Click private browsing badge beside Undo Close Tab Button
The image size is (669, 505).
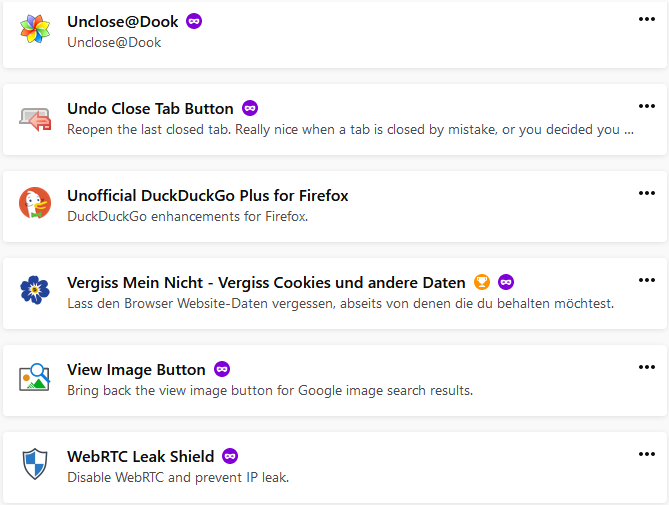pyautogui.click(x=250, y=108)
